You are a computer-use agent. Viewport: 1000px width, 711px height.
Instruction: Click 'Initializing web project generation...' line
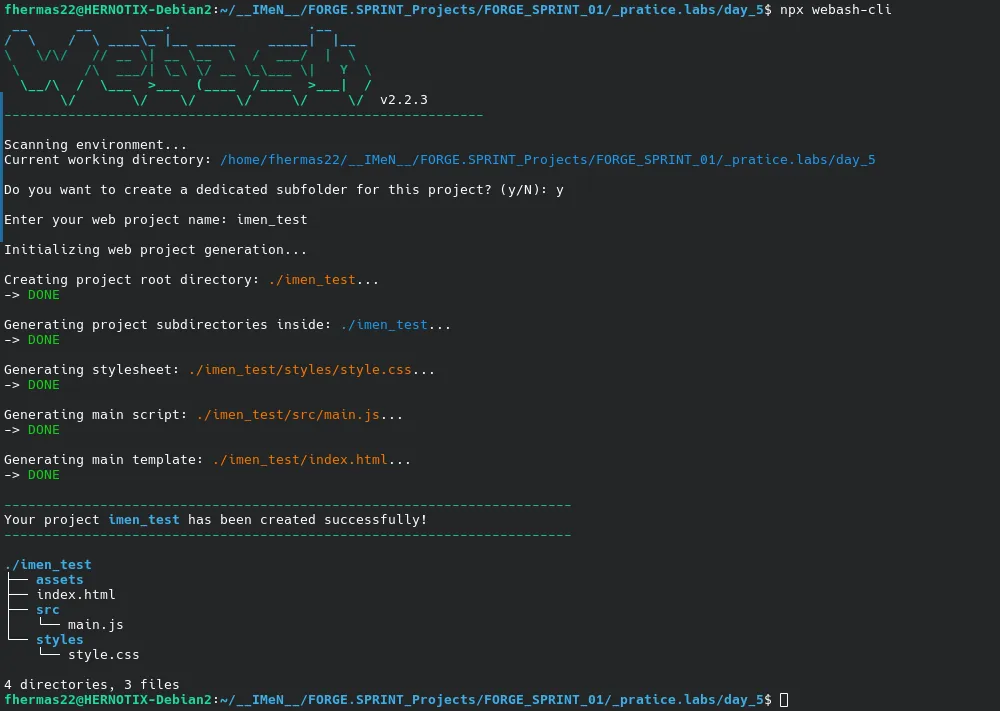coord(156,250)
